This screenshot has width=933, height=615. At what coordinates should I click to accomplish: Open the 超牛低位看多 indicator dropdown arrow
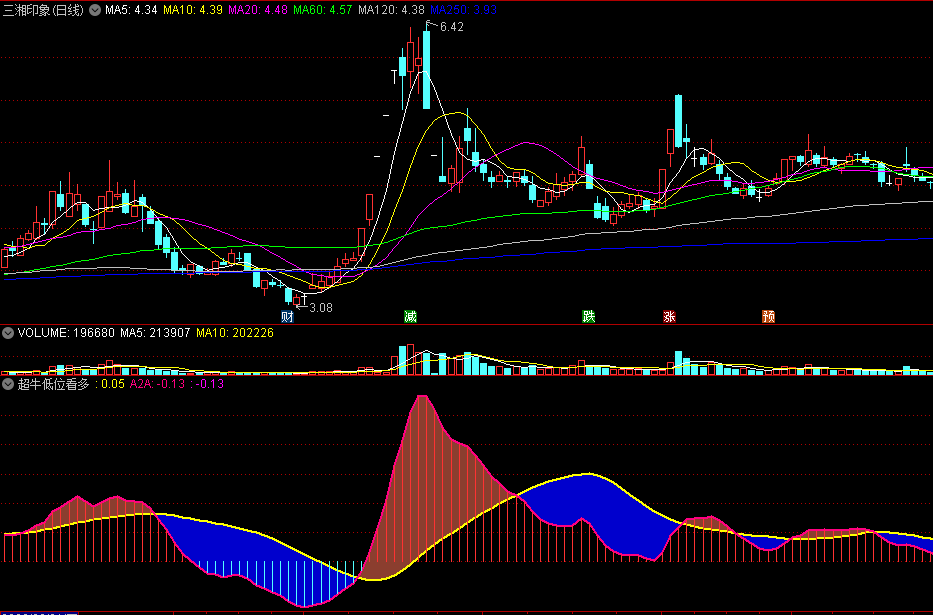click(x=8, y=384)
